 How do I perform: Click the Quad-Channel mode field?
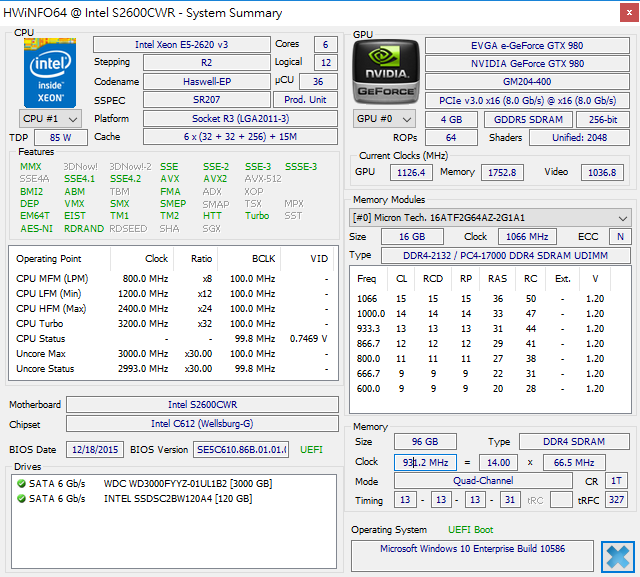click(483, 481)
